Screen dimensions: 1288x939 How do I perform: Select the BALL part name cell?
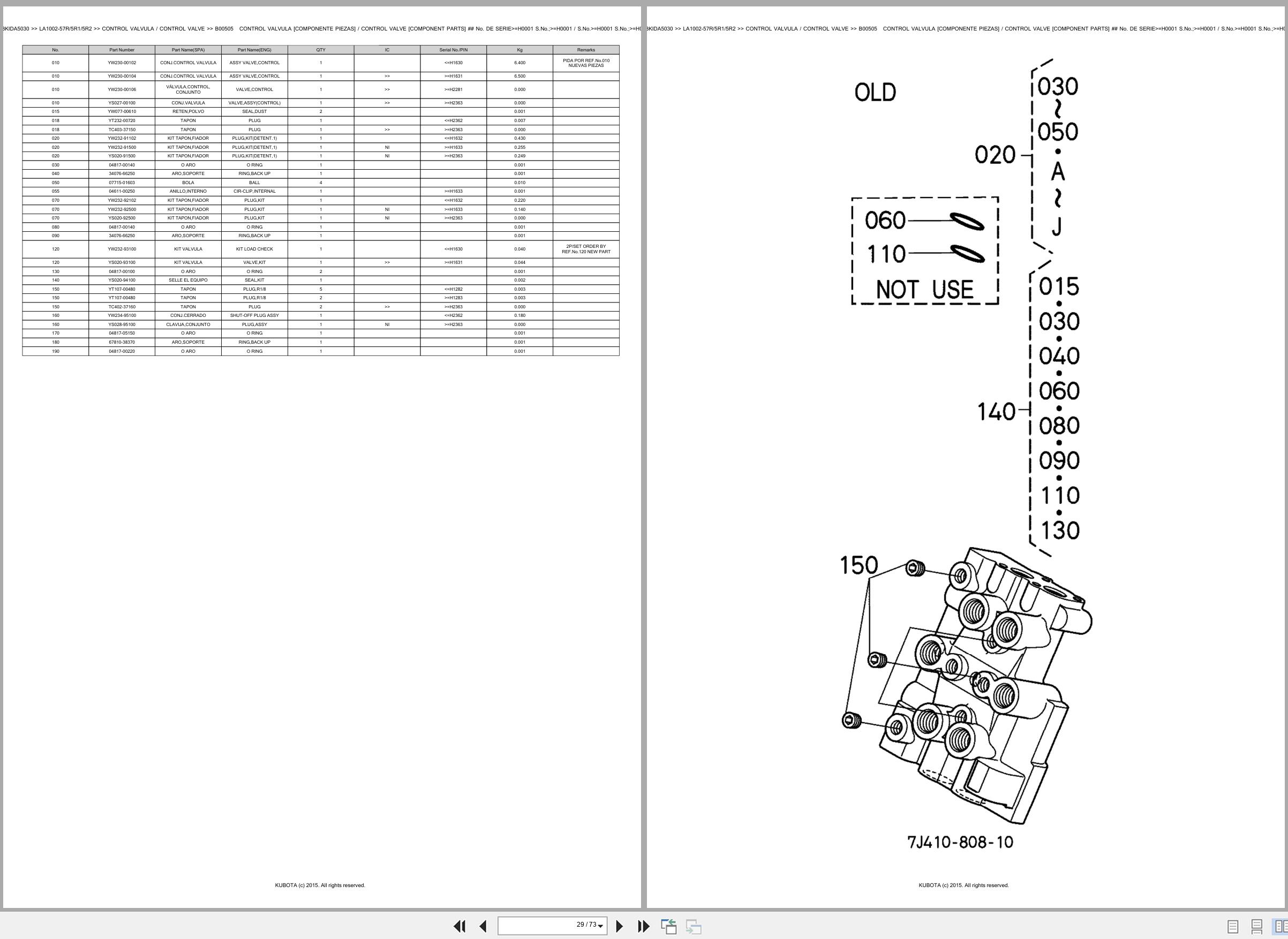click(254, 183)
